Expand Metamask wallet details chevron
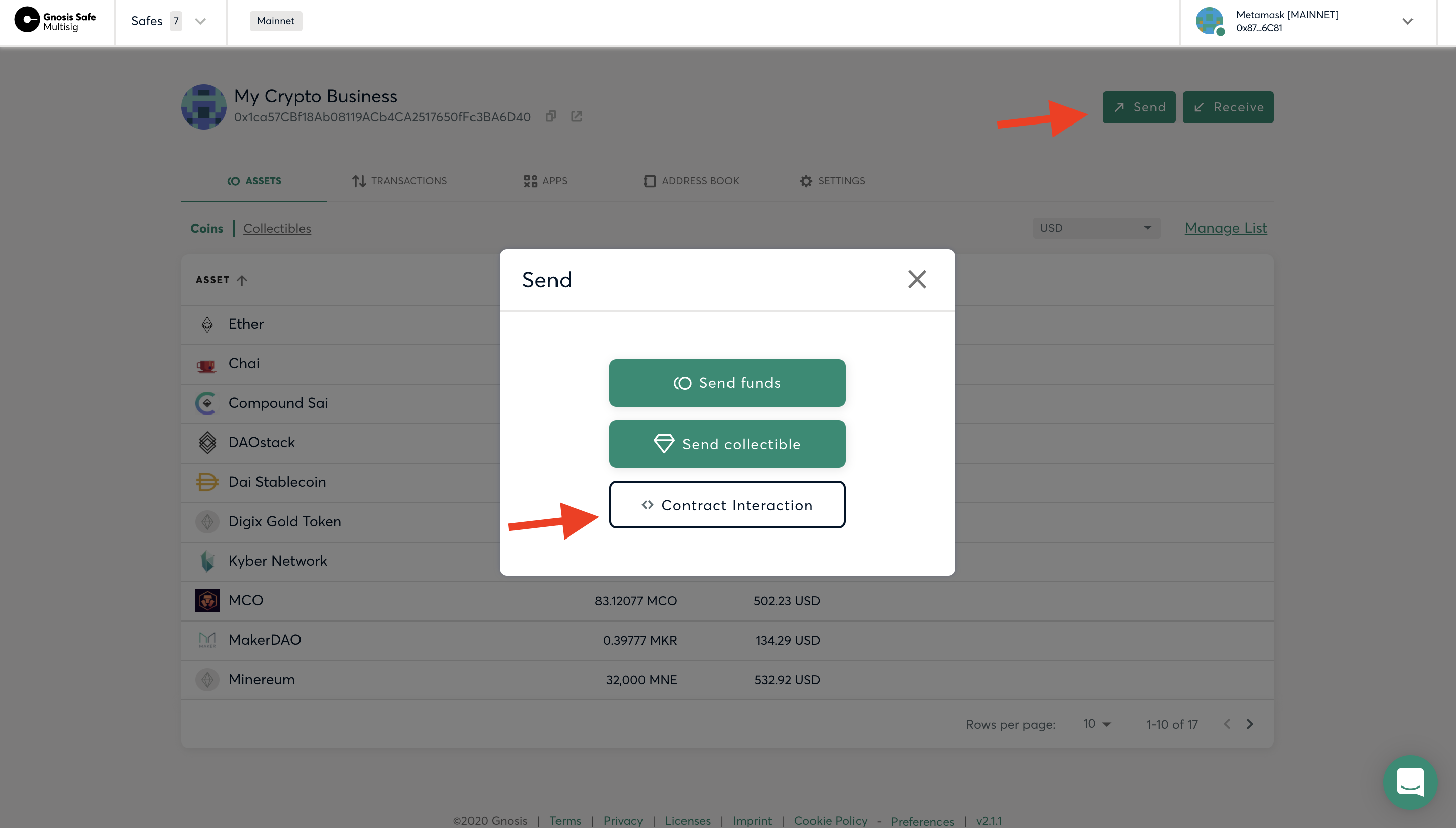The height and width of the screenshot is (828, 1456). (x=1407, y=22)
